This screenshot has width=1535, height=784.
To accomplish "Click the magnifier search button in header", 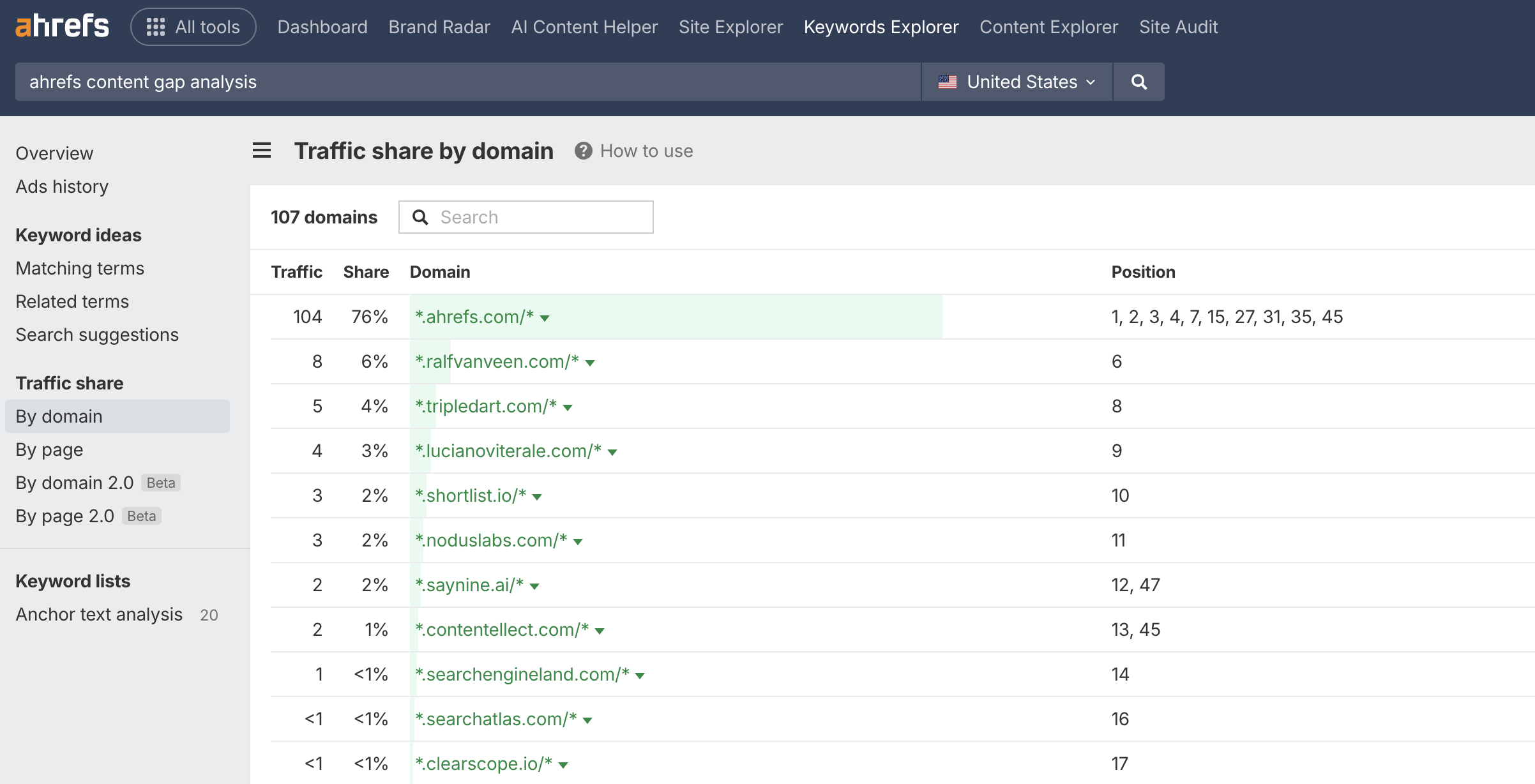I will (1138, 82).
